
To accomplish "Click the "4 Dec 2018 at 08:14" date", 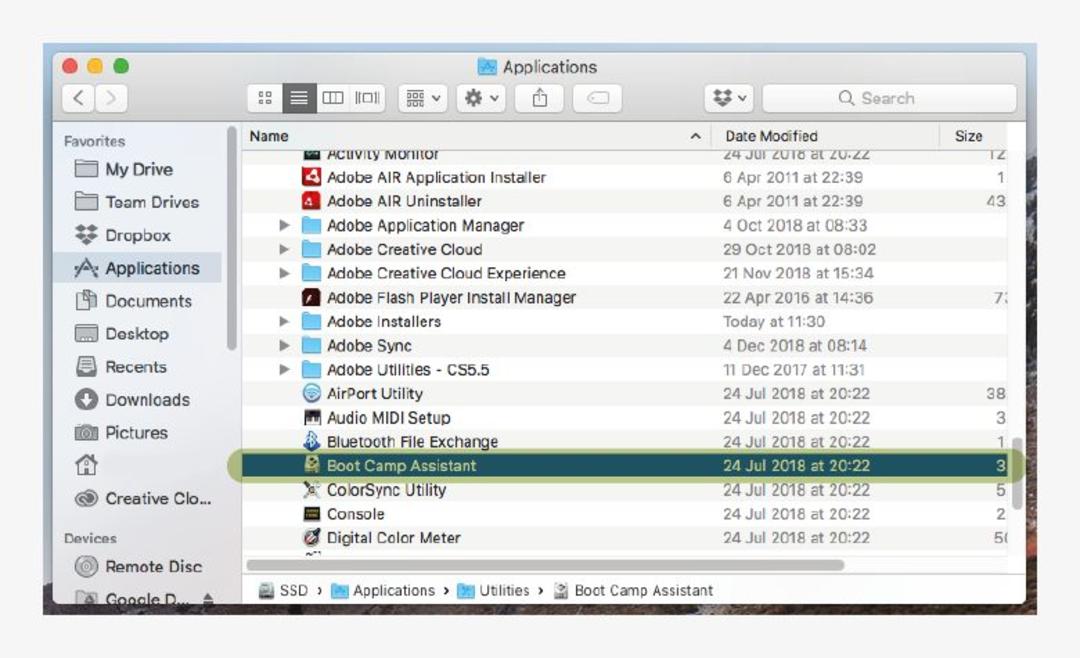I will click(x=795, y=346).
